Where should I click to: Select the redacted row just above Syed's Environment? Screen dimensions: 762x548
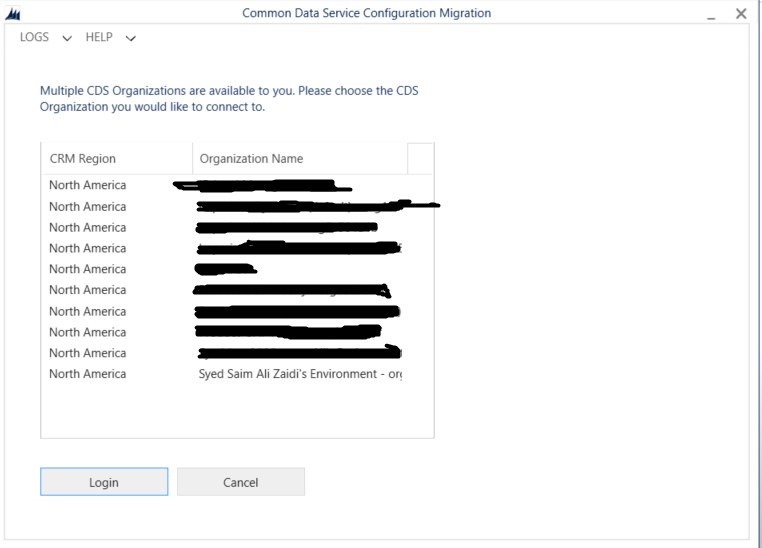238,353
